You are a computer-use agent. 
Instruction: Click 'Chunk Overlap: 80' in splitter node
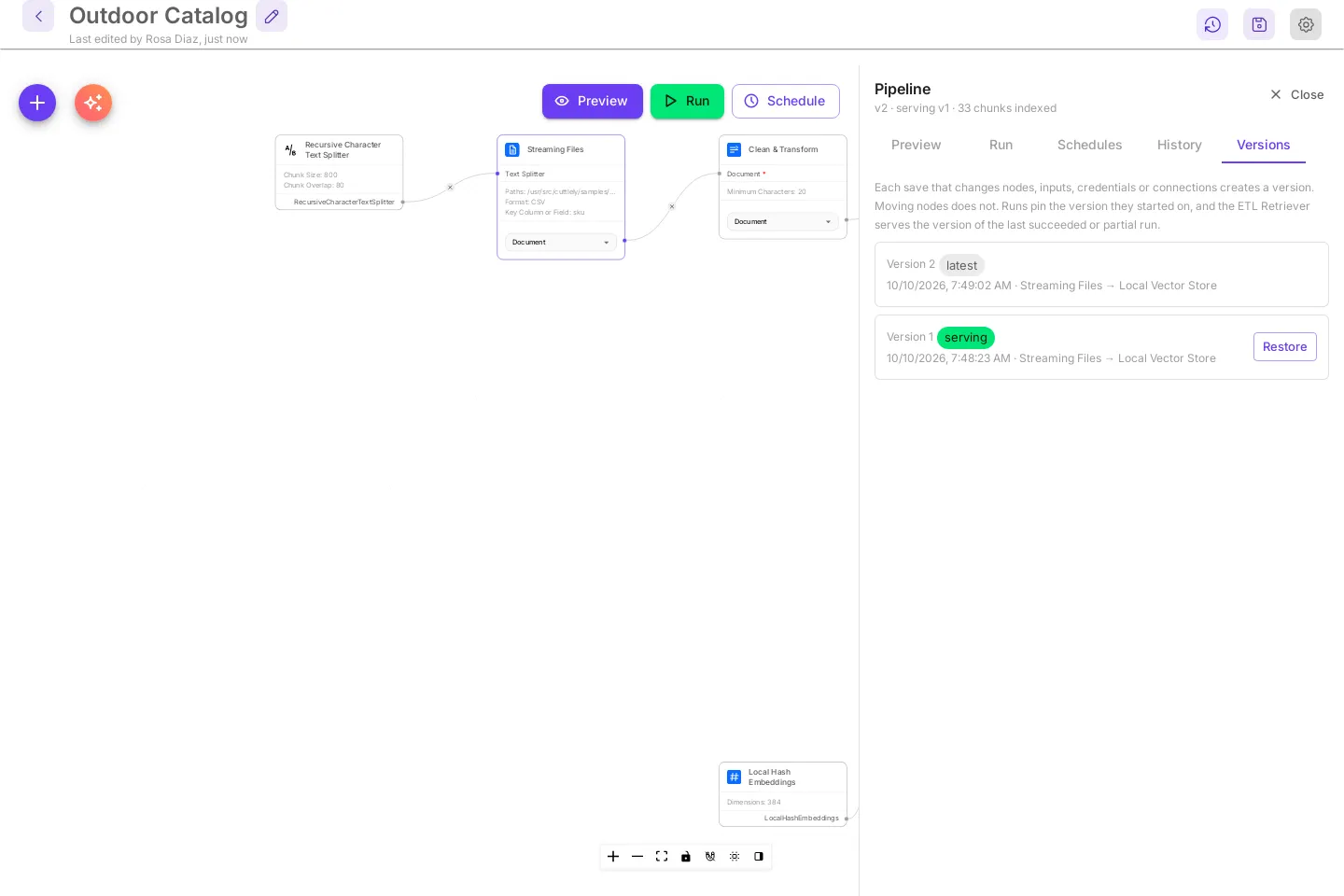314,185
